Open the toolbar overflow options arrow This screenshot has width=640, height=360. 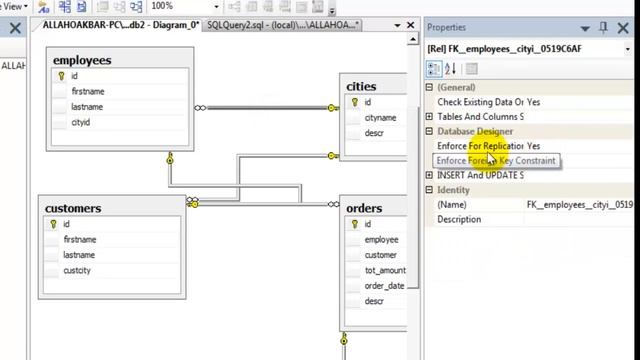point(332,10)
